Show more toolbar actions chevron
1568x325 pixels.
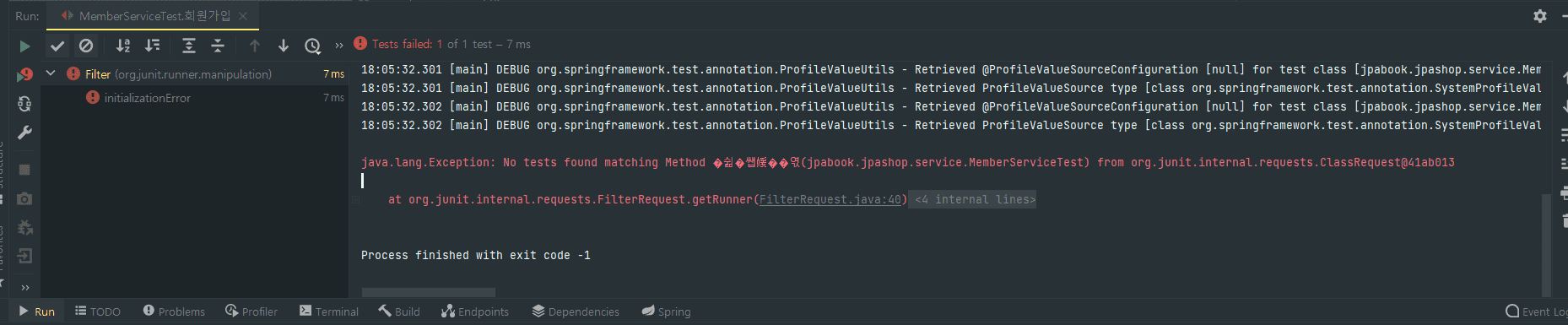(339, 46)
